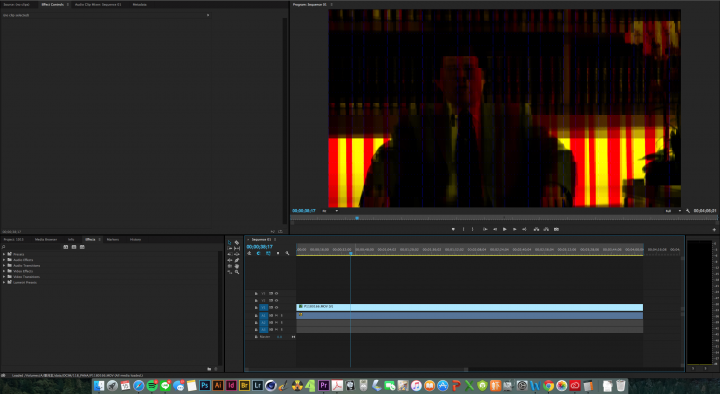Mute track A1
This screenshot has width=720, height=394.
(x=276, y=315)
